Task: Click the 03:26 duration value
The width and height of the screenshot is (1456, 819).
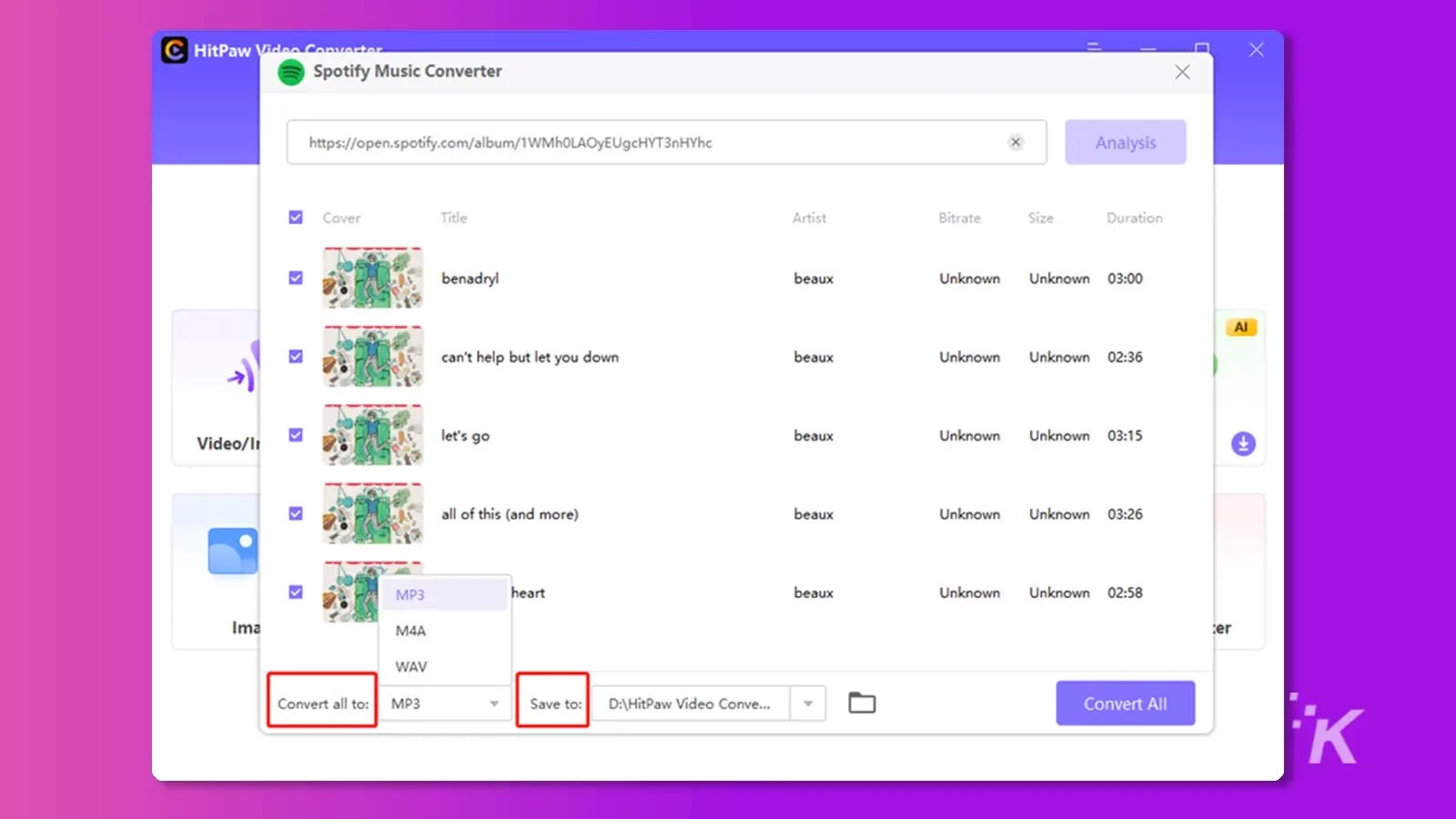Action: pos(1125,514)
